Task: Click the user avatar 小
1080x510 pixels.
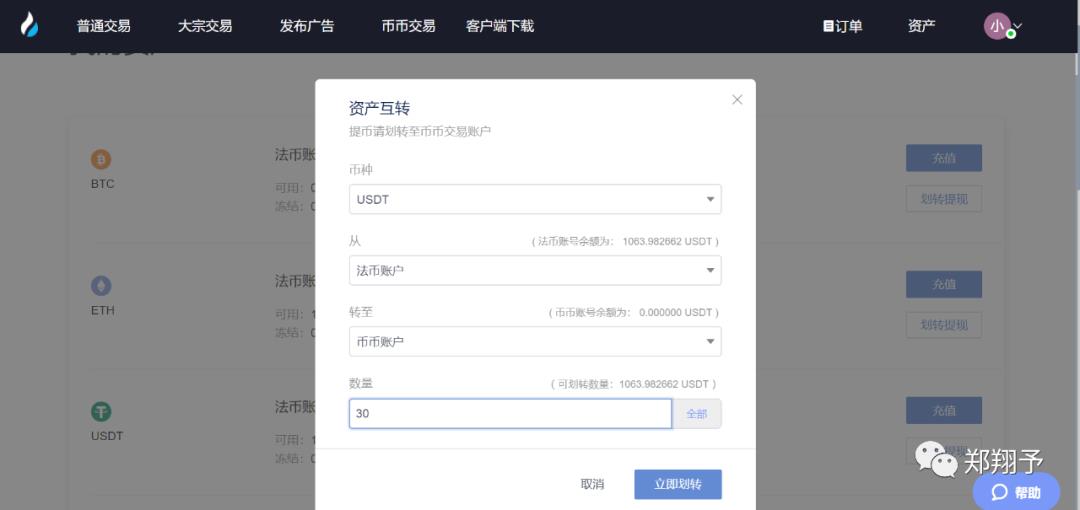Action: 997,26
